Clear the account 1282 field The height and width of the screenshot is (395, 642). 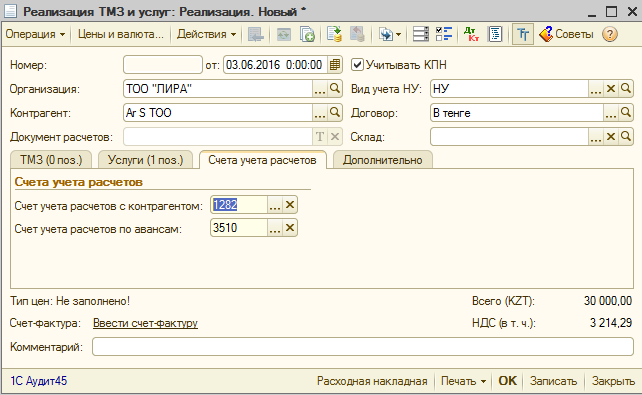(x=290, y=205)
